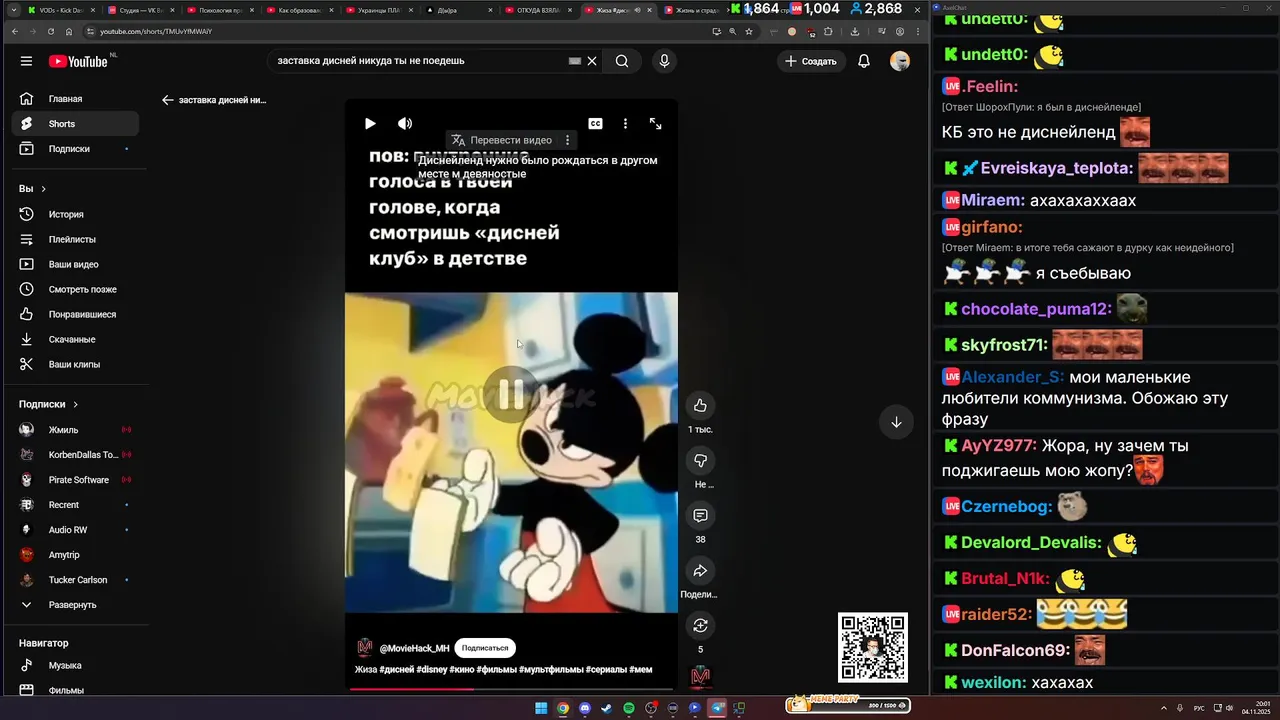This screenshot has width=1280, height=720.
Task: Open notifications bell
Action: pos(864,61)
